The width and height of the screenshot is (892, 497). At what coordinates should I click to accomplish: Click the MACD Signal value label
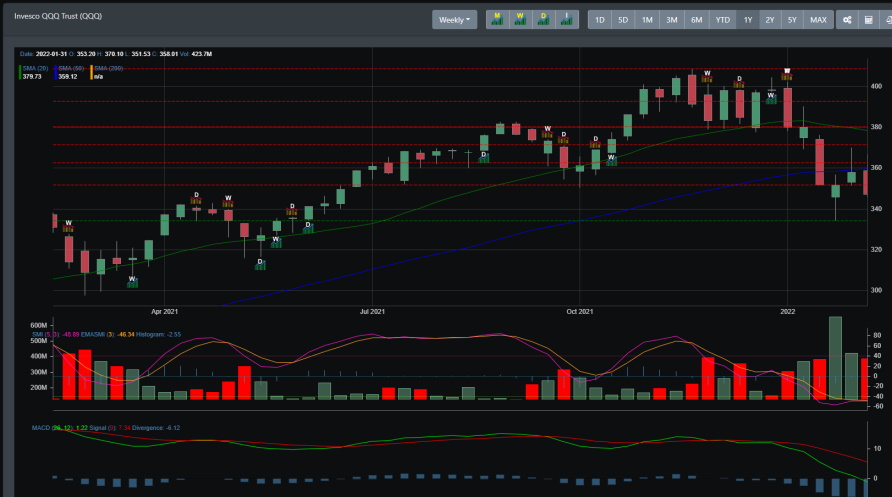pyautogui.click(x=110, y=428)
